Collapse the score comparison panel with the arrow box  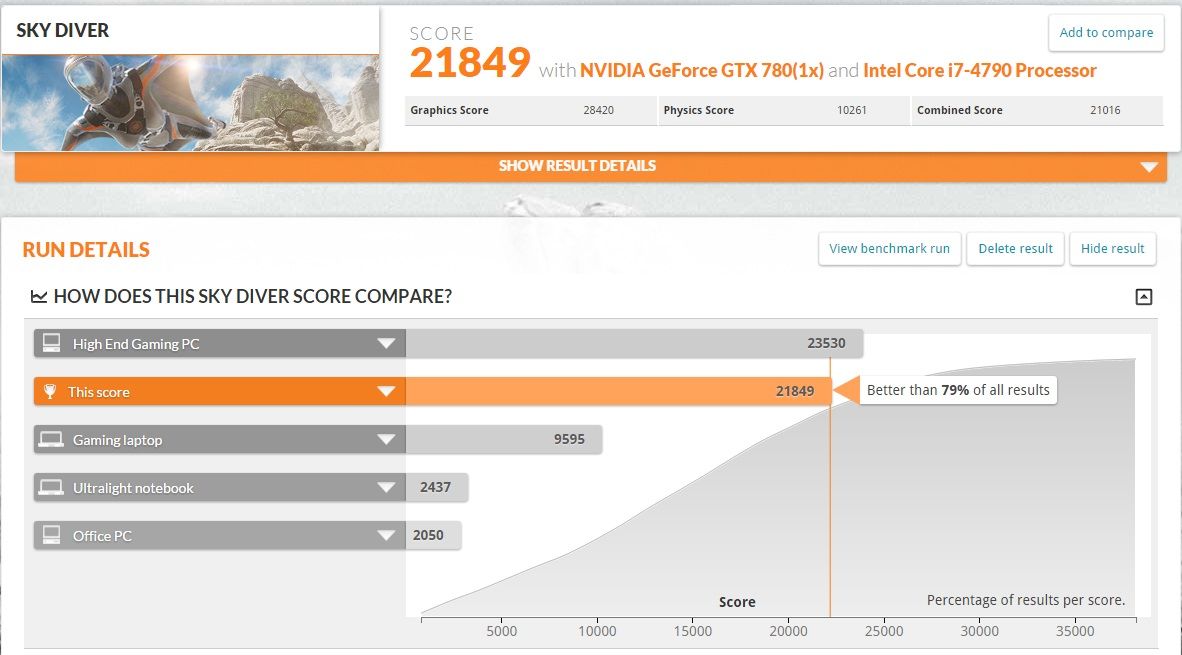point(1144,296)
